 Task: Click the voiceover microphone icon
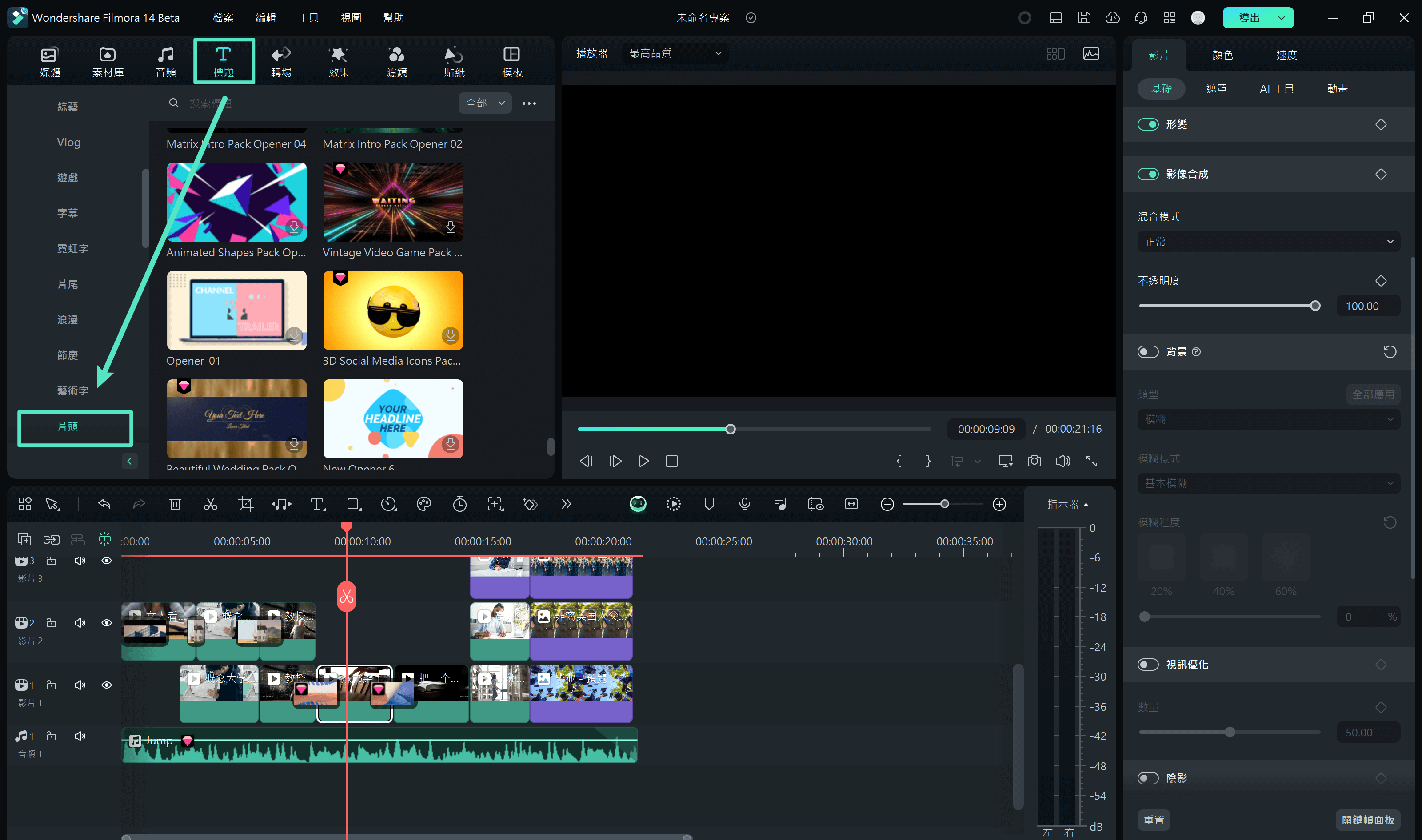pyautogui.click(x=744, y=504)
